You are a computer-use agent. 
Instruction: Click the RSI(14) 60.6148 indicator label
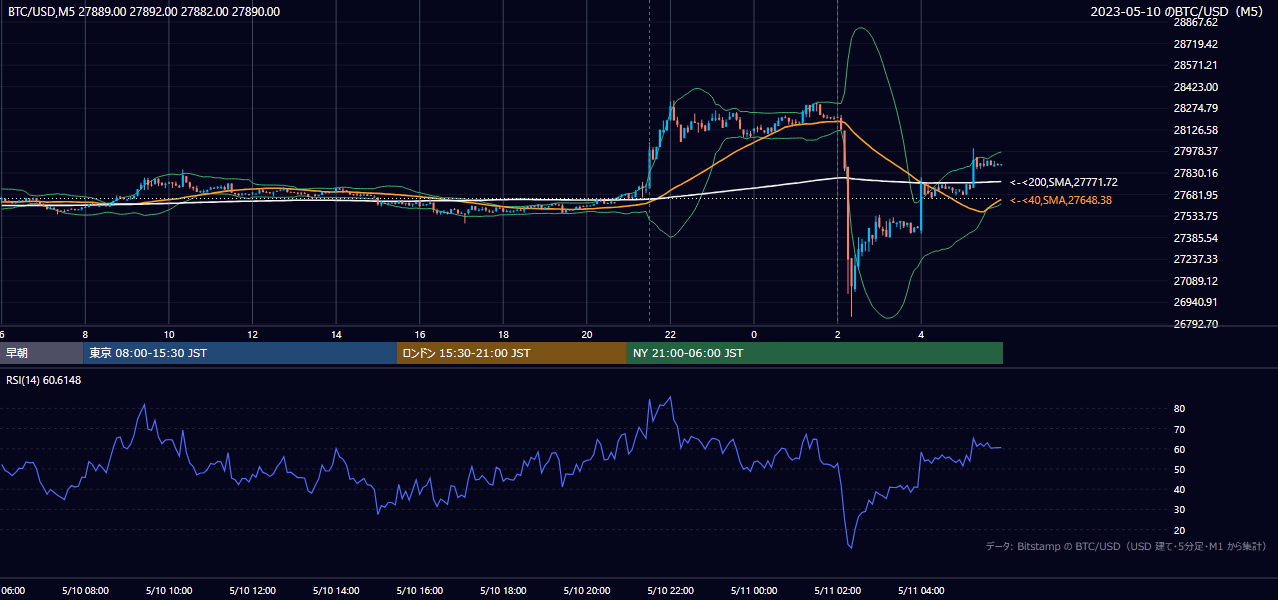pyautogui.click(x=44, y=380)
